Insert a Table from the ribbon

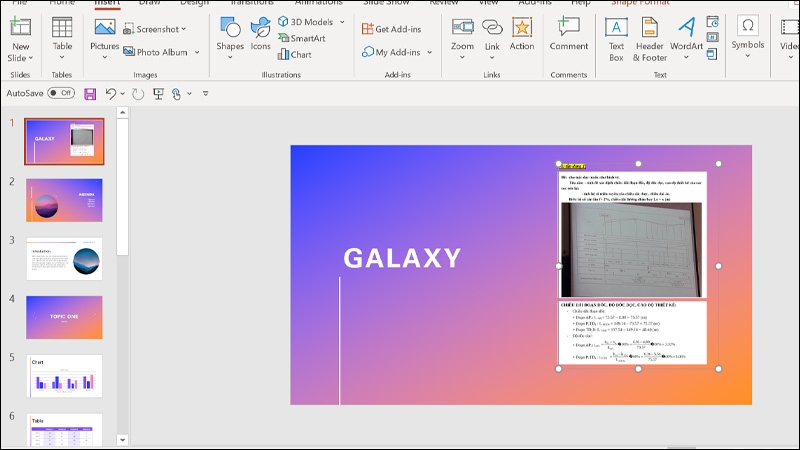coord(62,37)
